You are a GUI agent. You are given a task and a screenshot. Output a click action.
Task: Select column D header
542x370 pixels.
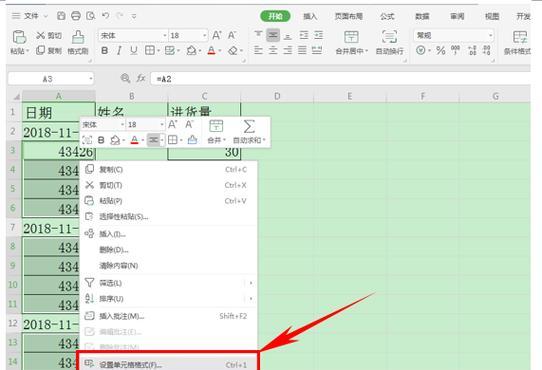pyautogui.click(x=277, y=96)
